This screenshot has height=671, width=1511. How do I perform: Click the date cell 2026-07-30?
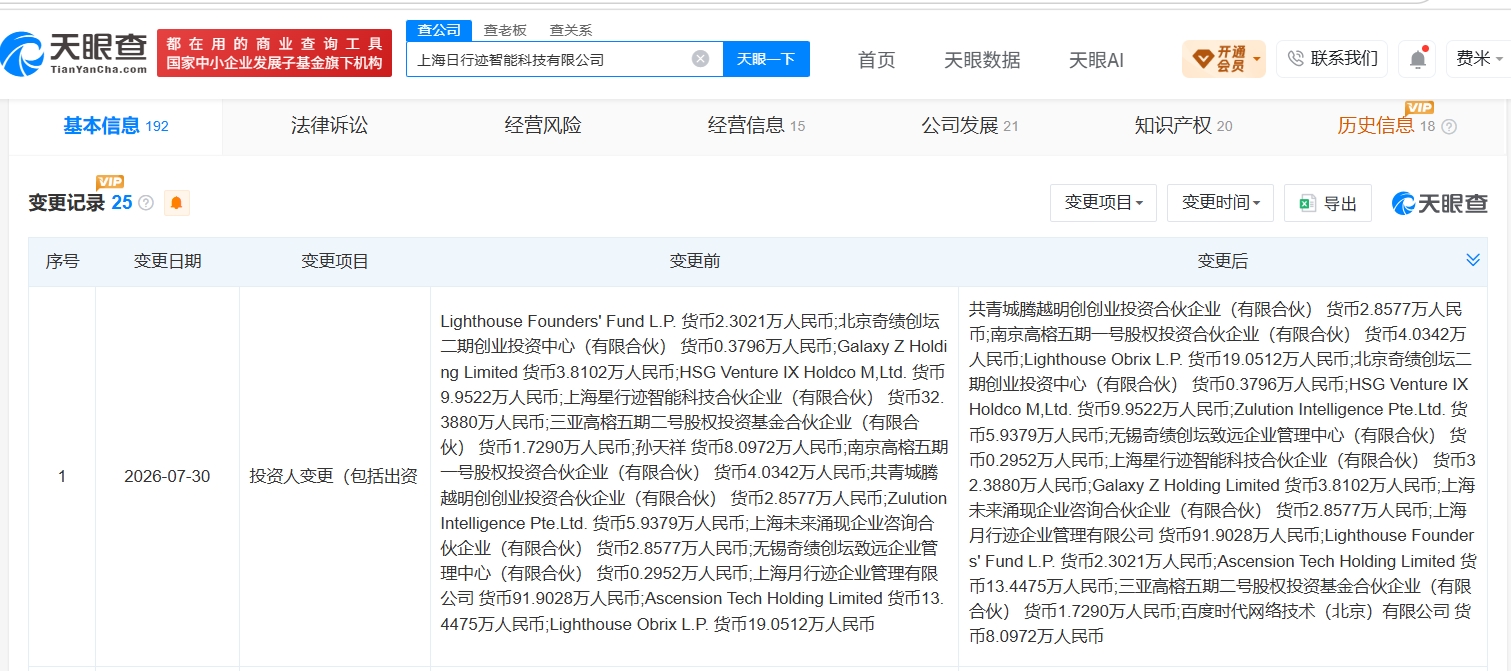167,476
